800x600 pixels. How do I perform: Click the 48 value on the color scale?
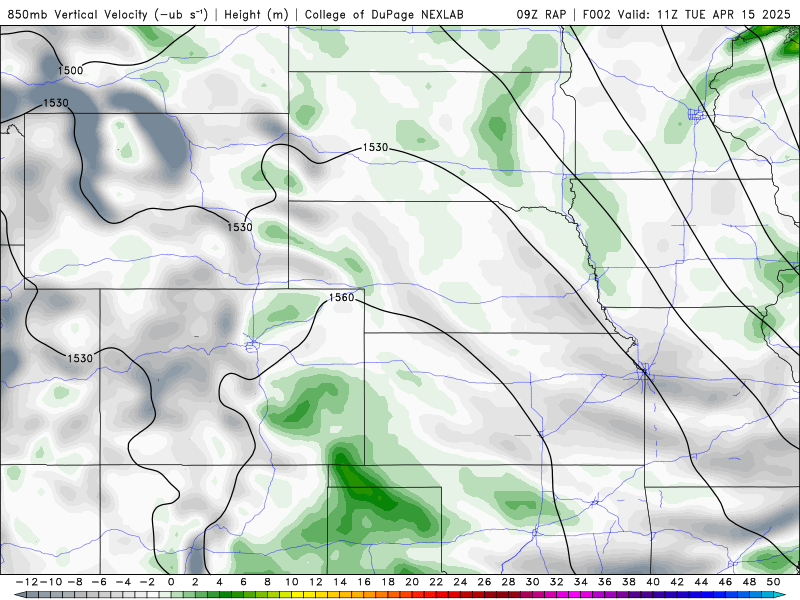click(x=749, y=582)
